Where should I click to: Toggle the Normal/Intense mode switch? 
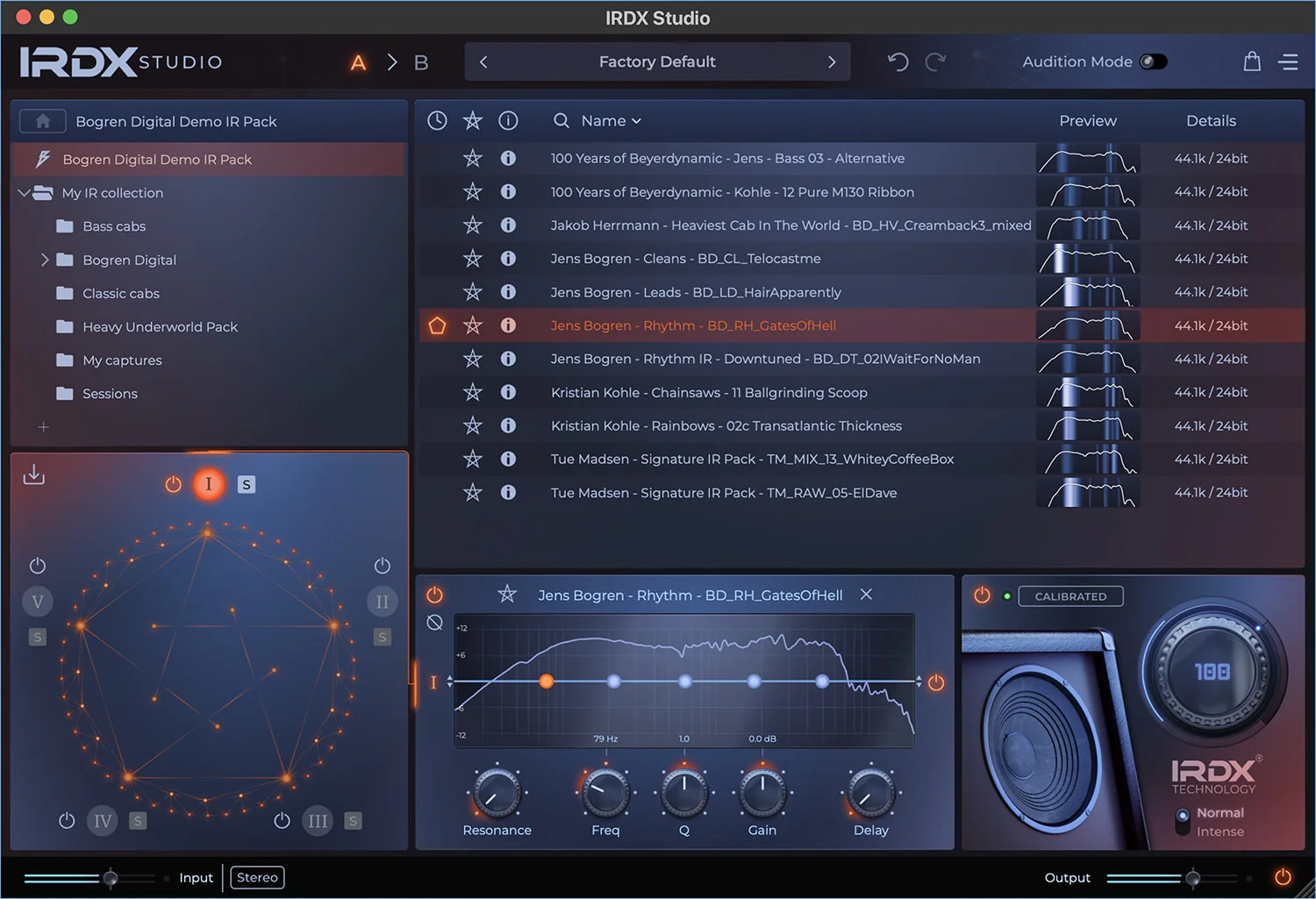pos(1183,822)
